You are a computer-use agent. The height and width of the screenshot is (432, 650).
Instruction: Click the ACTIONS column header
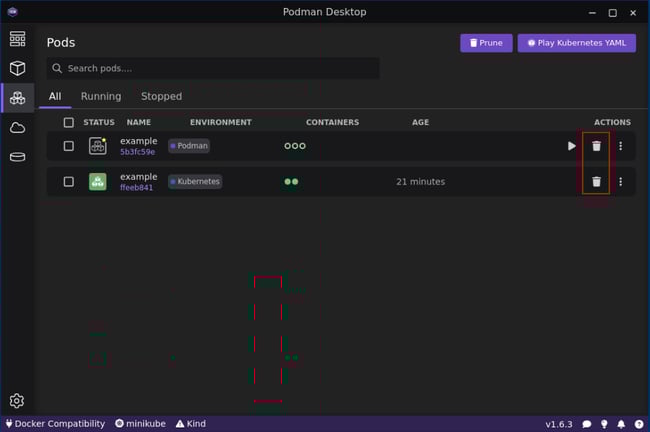coord(612,122)
